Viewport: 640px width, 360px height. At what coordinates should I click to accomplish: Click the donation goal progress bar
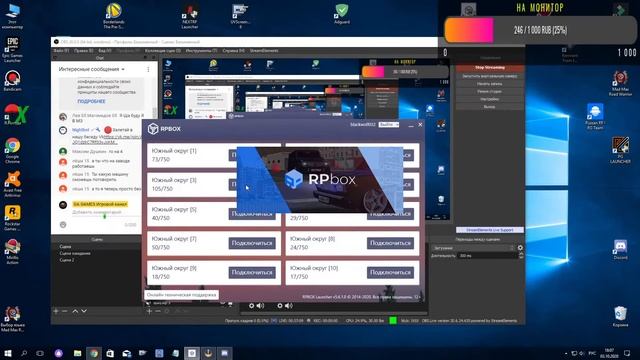[x=541, y=30]
